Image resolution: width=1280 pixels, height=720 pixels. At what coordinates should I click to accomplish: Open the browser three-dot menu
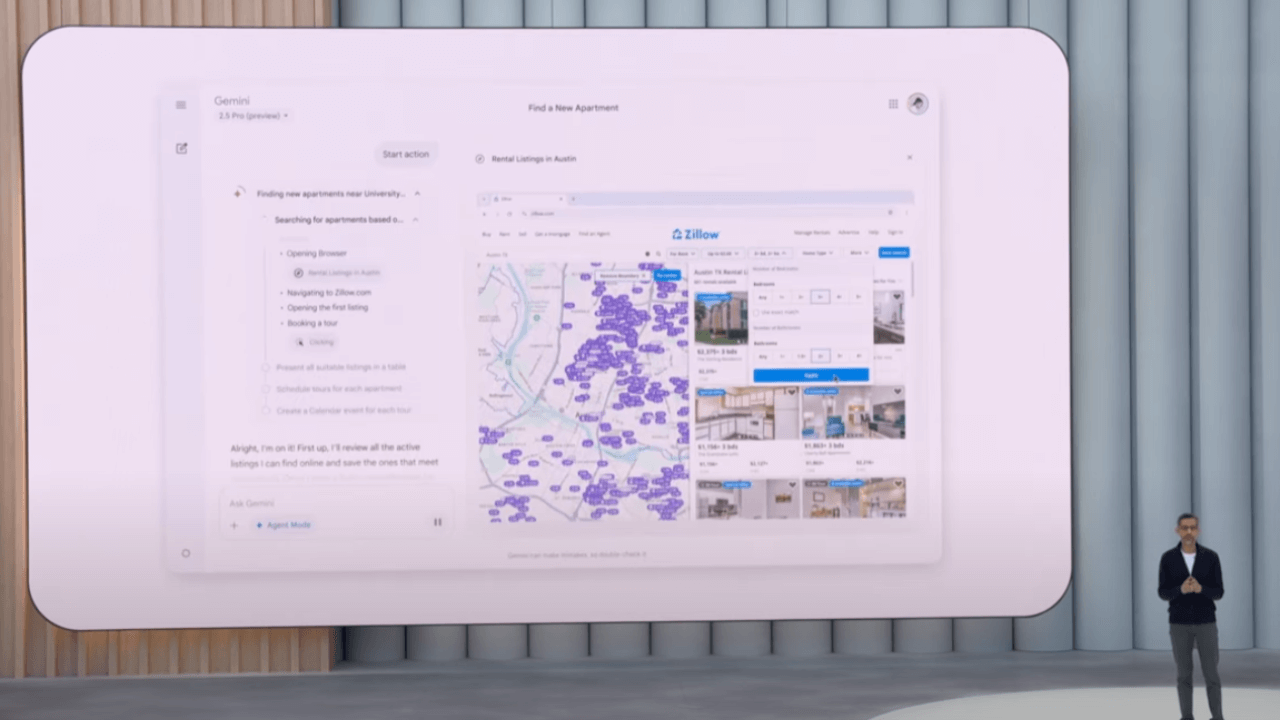(x=907, y=212)
